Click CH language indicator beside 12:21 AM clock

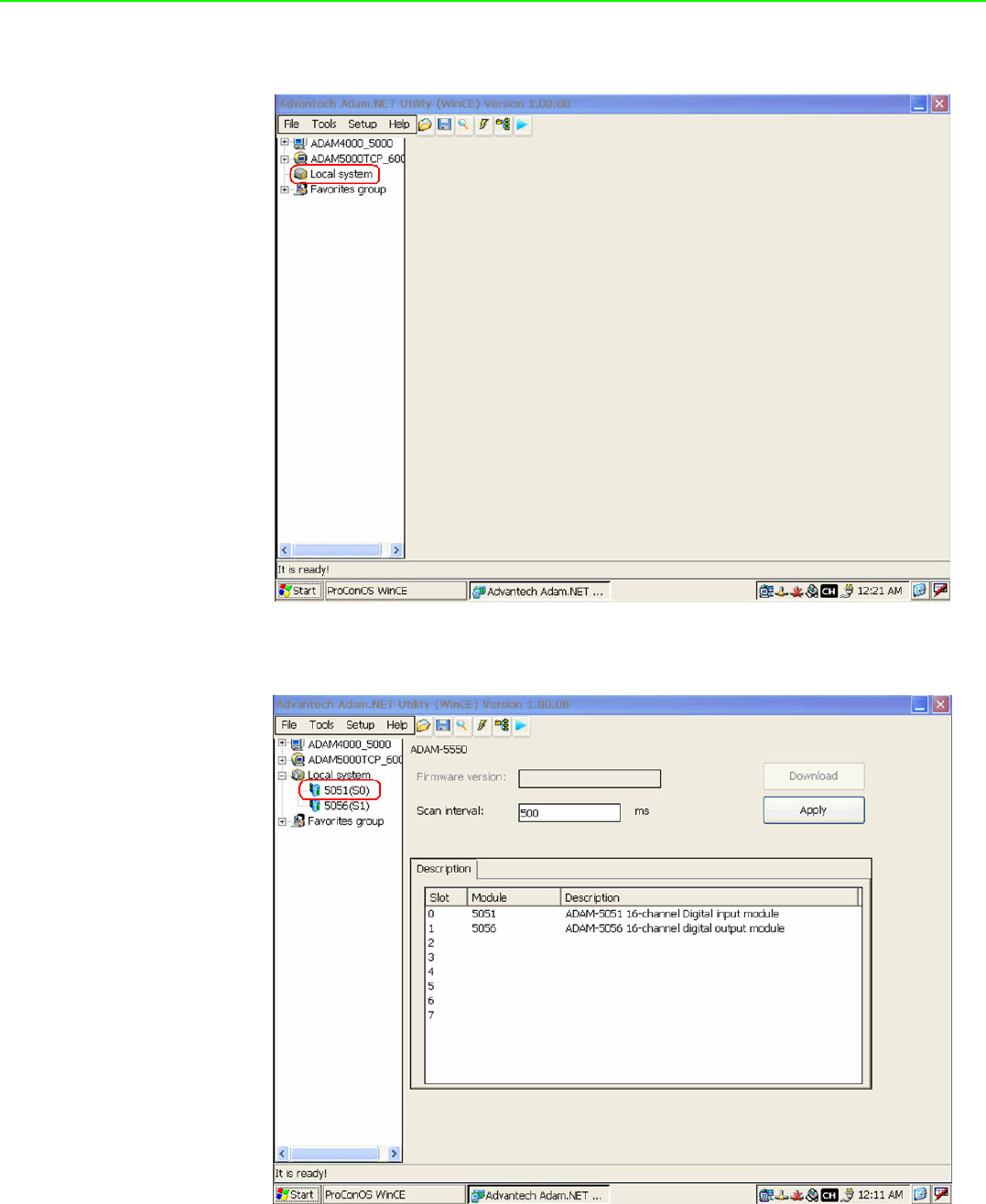point(829,591)
